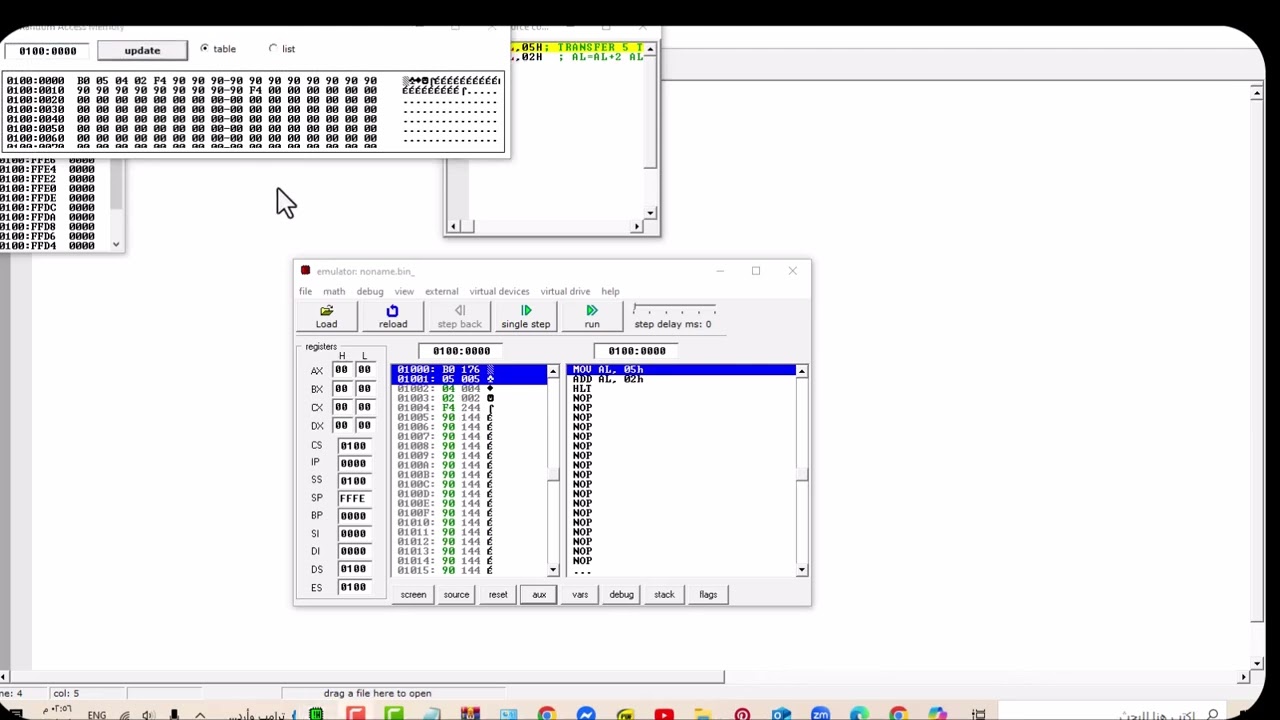Click the screen button at emulator bottom
The height and width of the screenshot is (720, 1280).
point(413,595)
